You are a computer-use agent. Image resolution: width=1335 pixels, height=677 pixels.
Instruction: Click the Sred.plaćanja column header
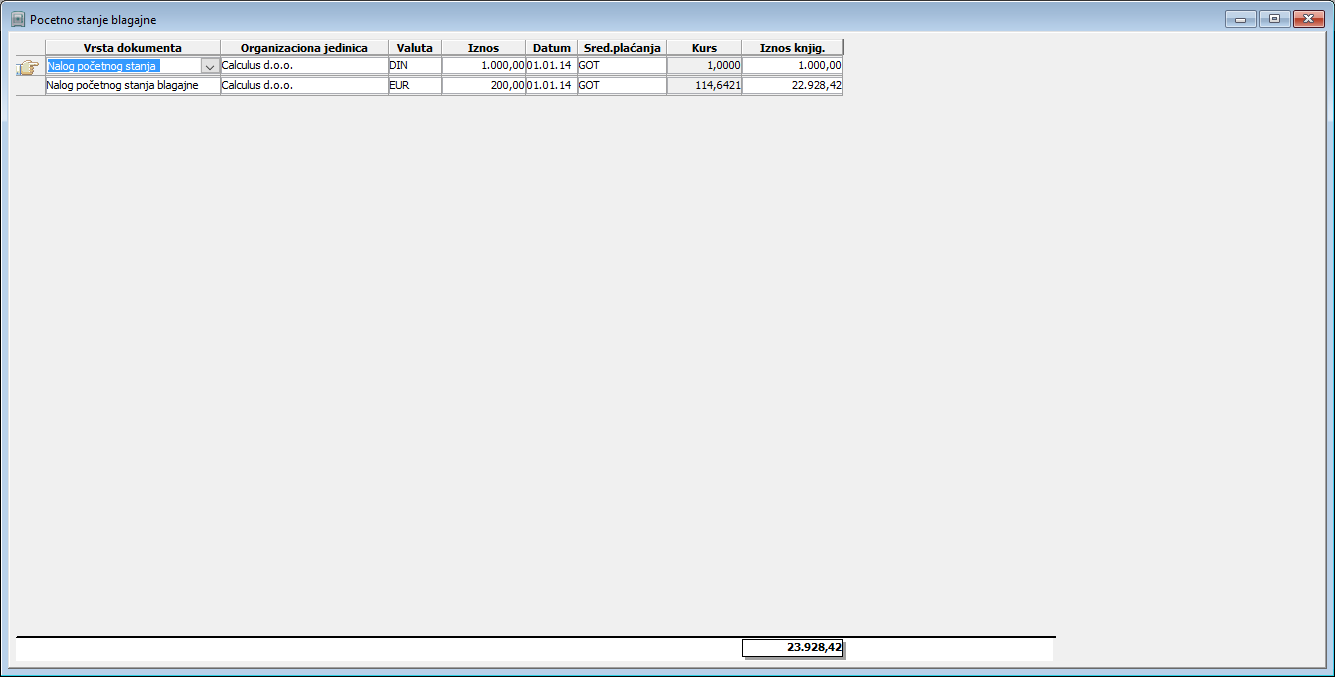click(622, 48)
